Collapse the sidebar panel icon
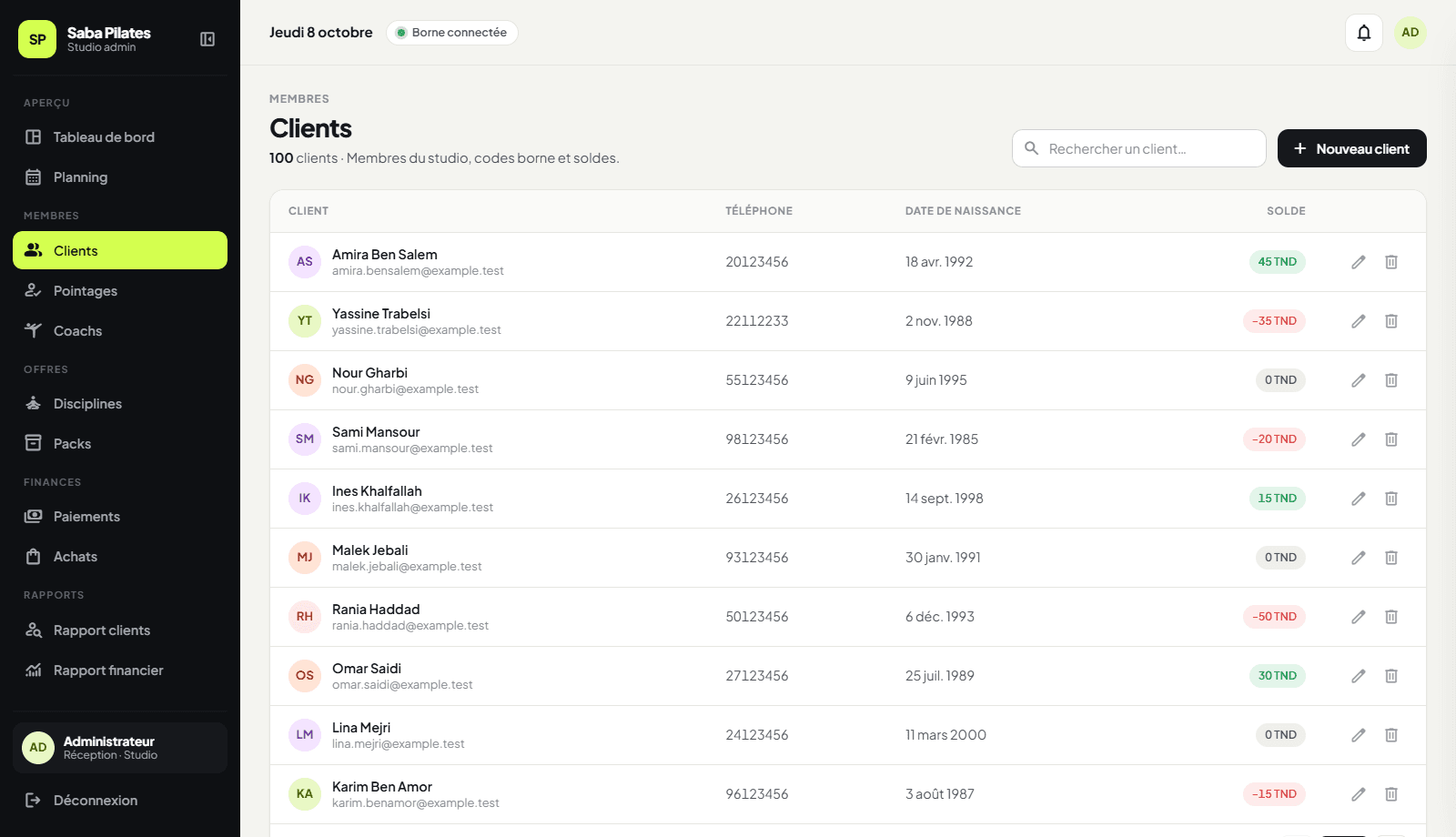Viewport: 1456px width, 837px height. [207, 39]
